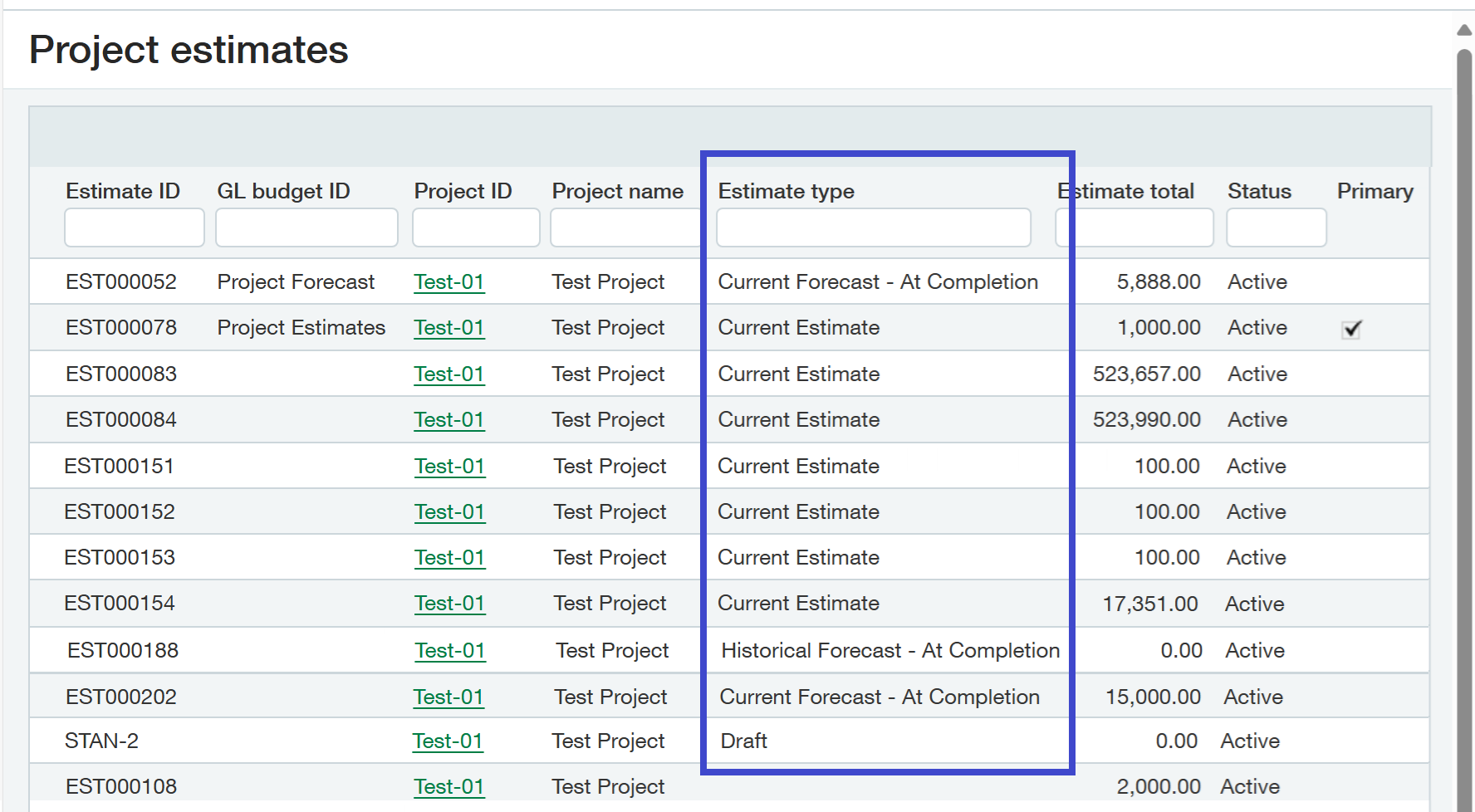Click the 523,657.00 estimate total
Image resolution: width=1475 pixels, height=812 pixels.
point(1147,374)
